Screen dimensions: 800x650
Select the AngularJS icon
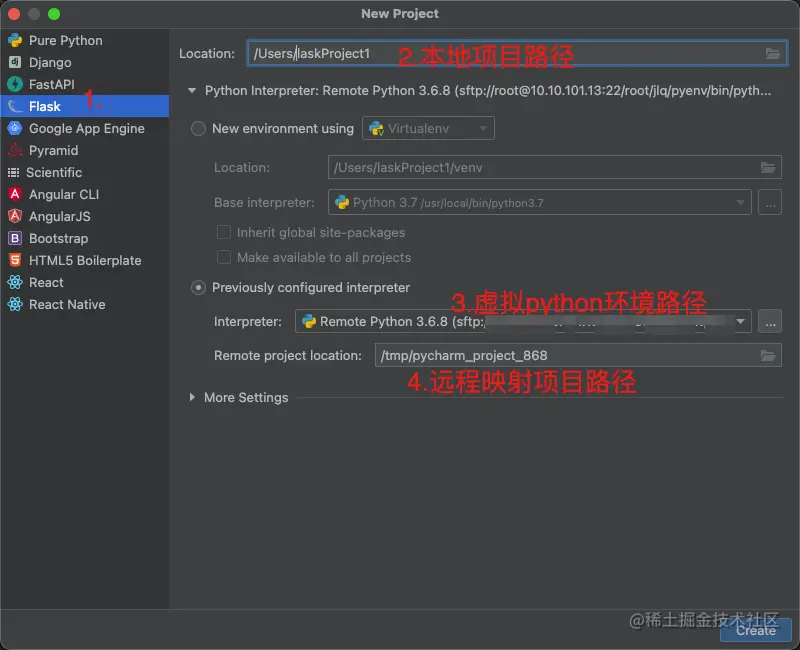click(15, 216)
